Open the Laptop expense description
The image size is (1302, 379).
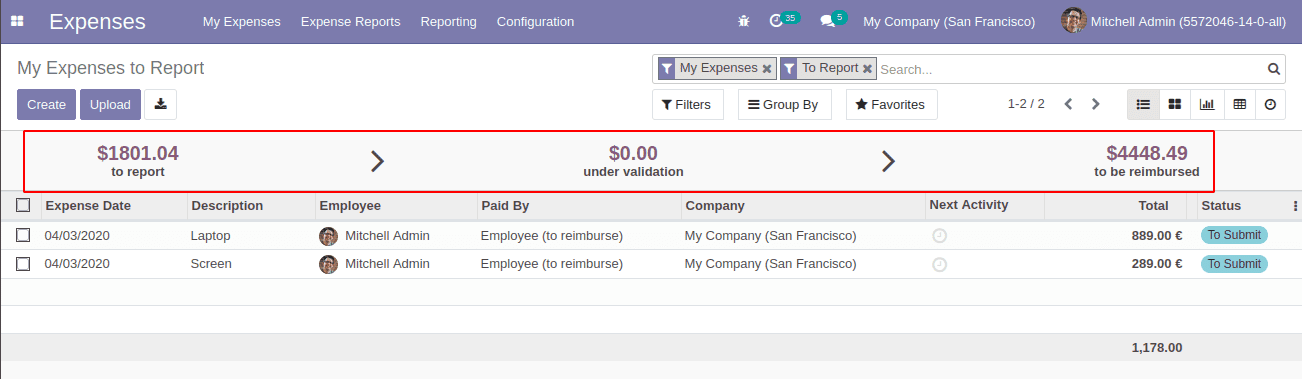click(210, 236)
